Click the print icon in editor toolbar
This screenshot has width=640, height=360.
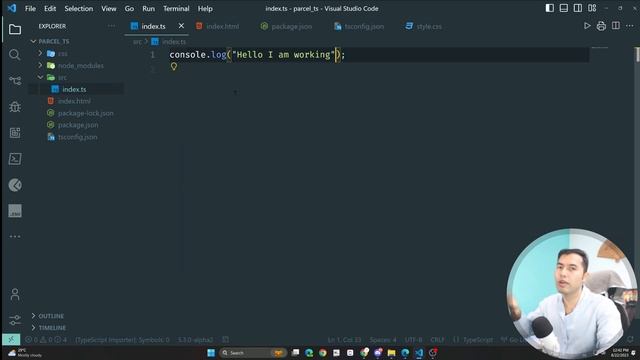pyautogui.click(x=601, y=26)
